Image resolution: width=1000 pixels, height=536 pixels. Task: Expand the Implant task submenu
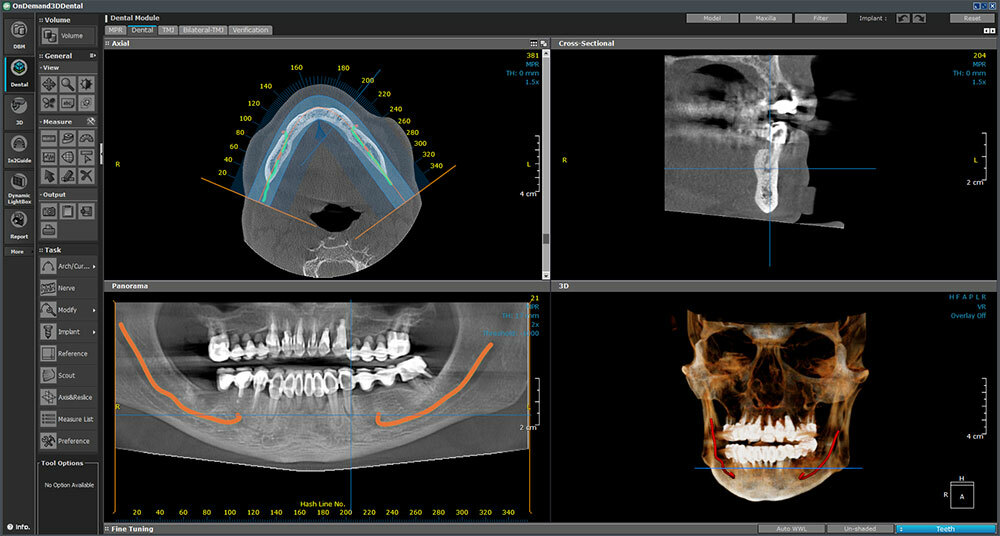95,332
